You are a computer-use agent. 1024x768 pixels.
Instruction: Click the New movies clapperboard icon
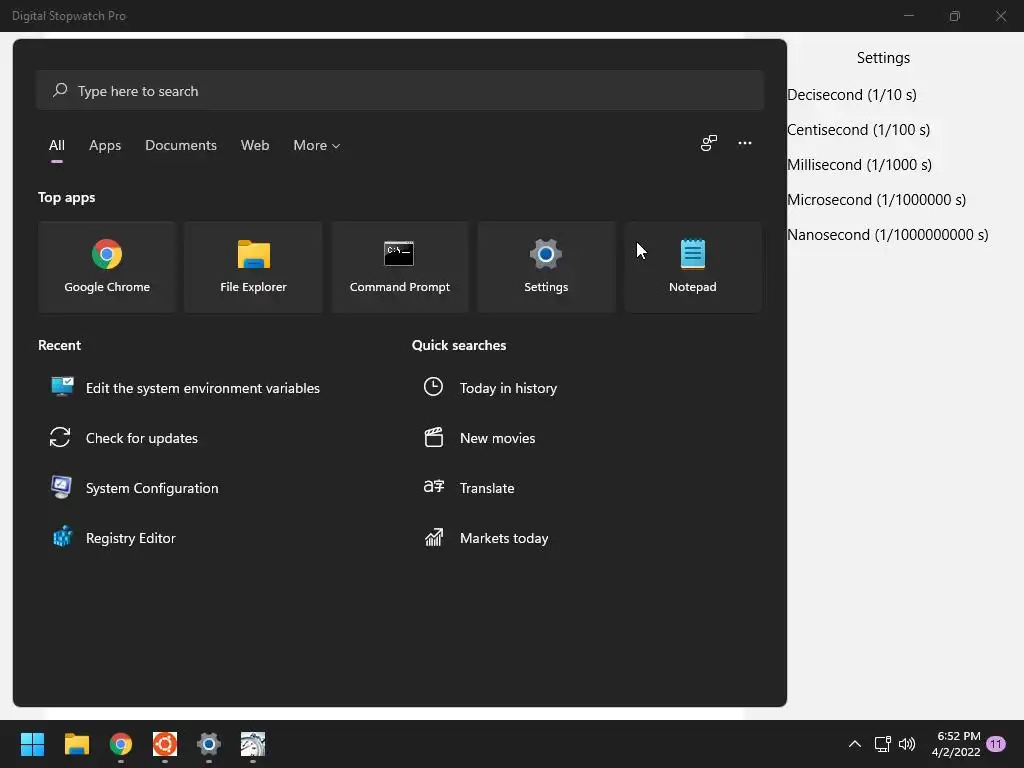(x=434, y=437)
